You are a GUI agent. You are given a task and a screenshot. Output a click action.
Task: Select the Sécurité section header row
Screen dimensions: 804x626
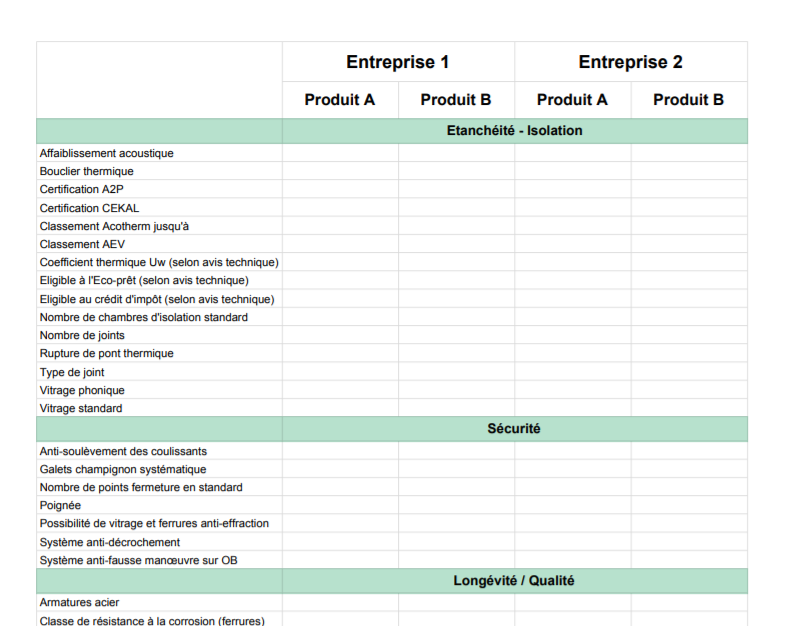514,429
